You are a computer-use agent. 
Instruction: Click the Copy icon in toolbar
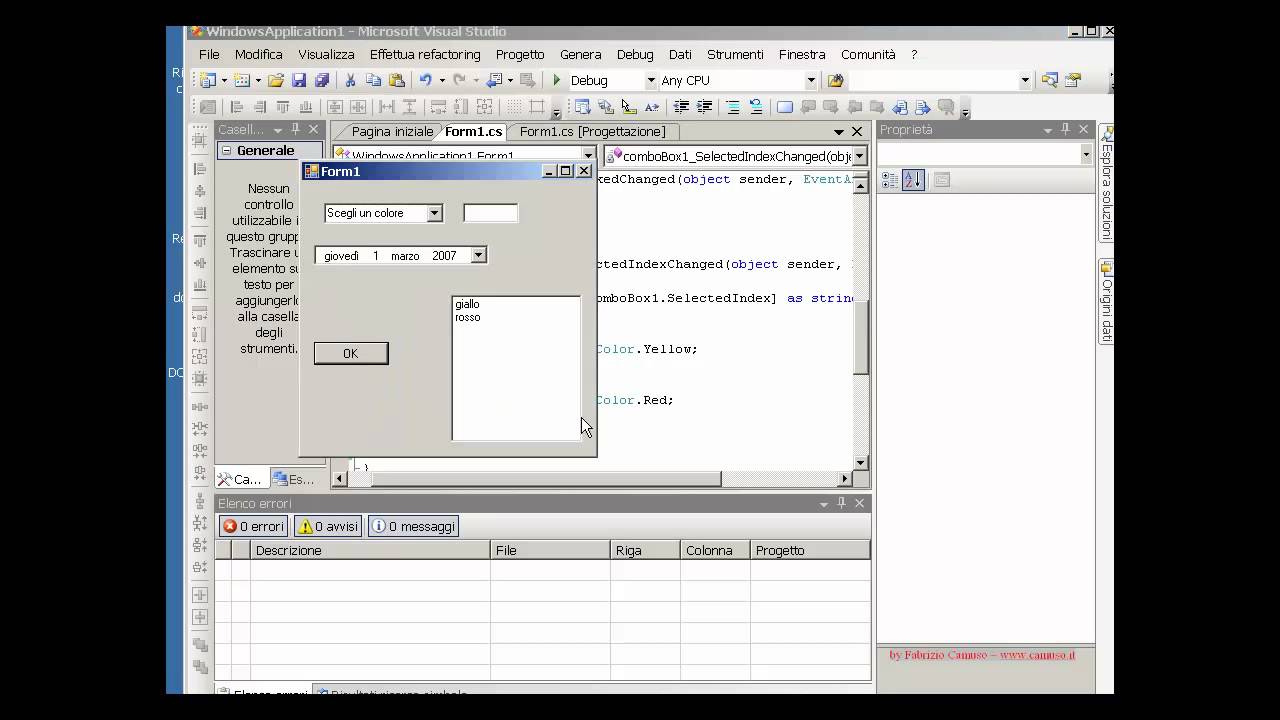373,80
